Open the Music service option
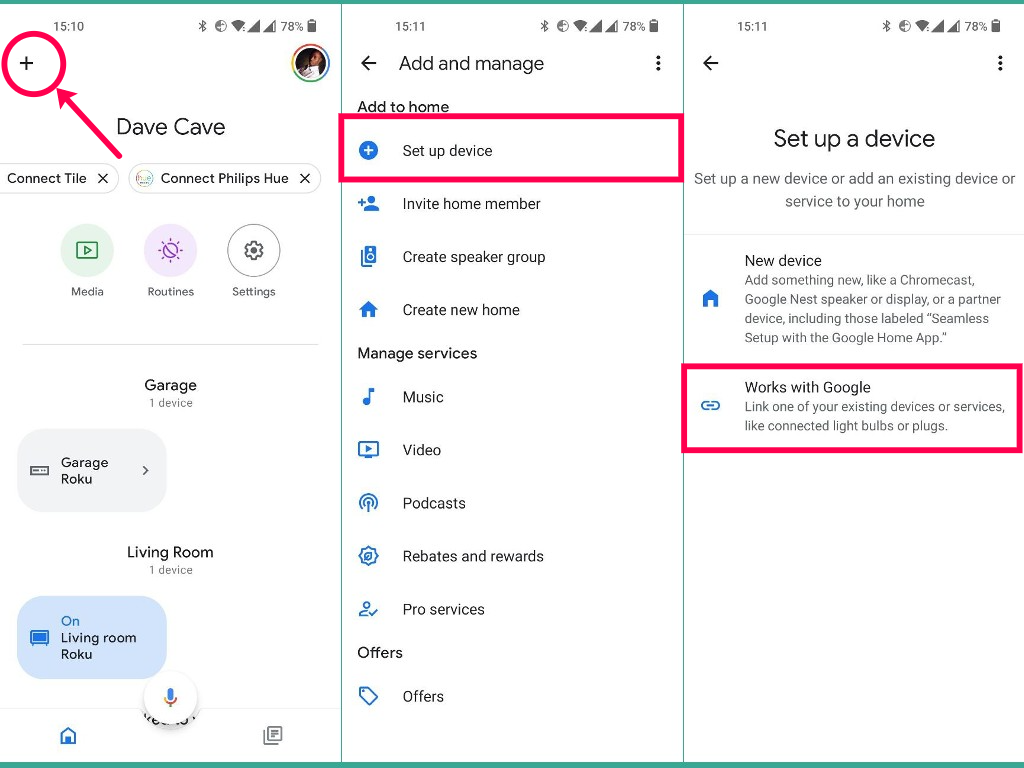This screenshot has width=1024, height=768. point(511,397)
